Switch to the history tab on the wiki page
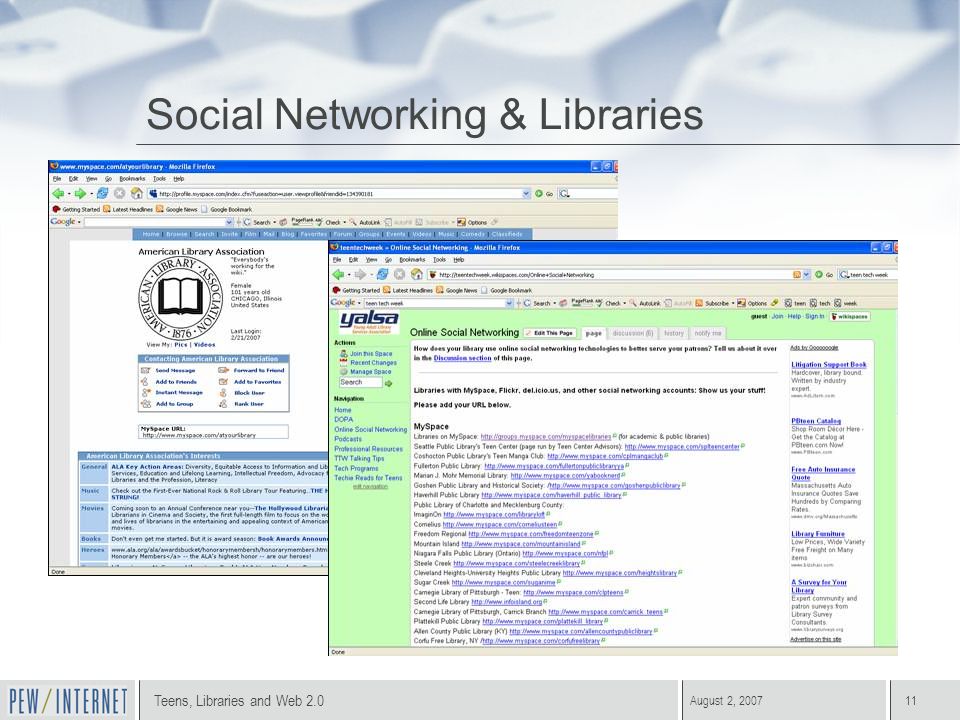 click(673, 334)
